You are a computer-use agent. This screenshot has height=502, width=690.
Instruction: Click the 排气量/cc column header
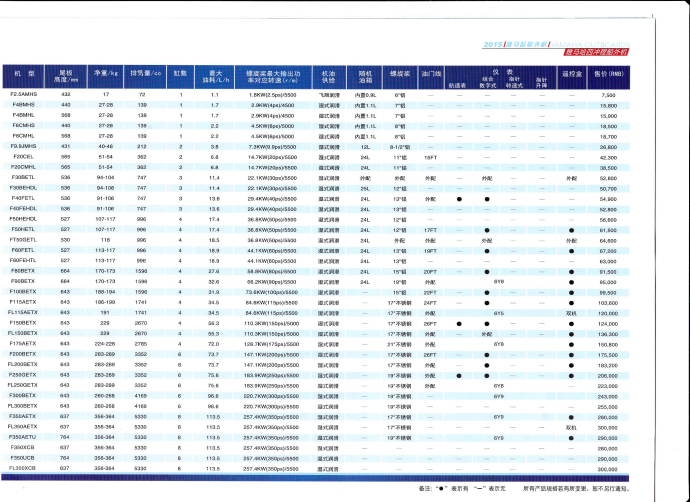(141, 75)
